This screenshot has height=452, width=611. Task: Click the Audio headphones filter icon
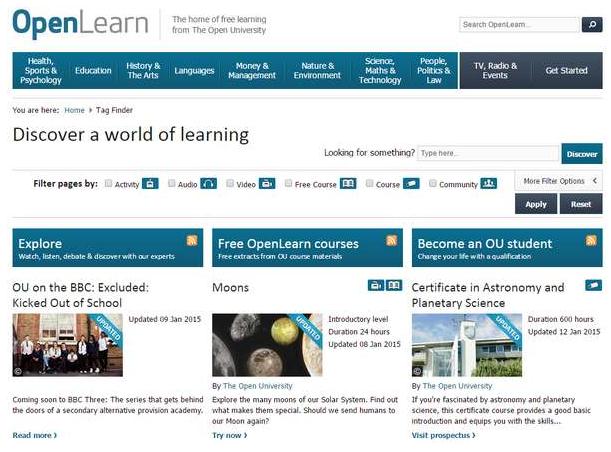(208, 184)
